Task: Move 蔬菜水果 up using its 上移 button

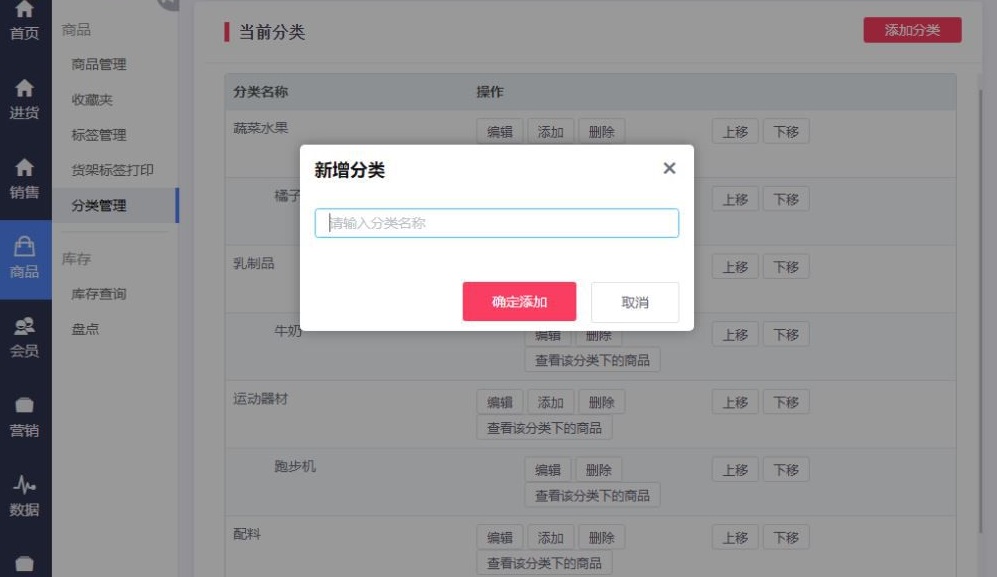Action: pos(736,131)
